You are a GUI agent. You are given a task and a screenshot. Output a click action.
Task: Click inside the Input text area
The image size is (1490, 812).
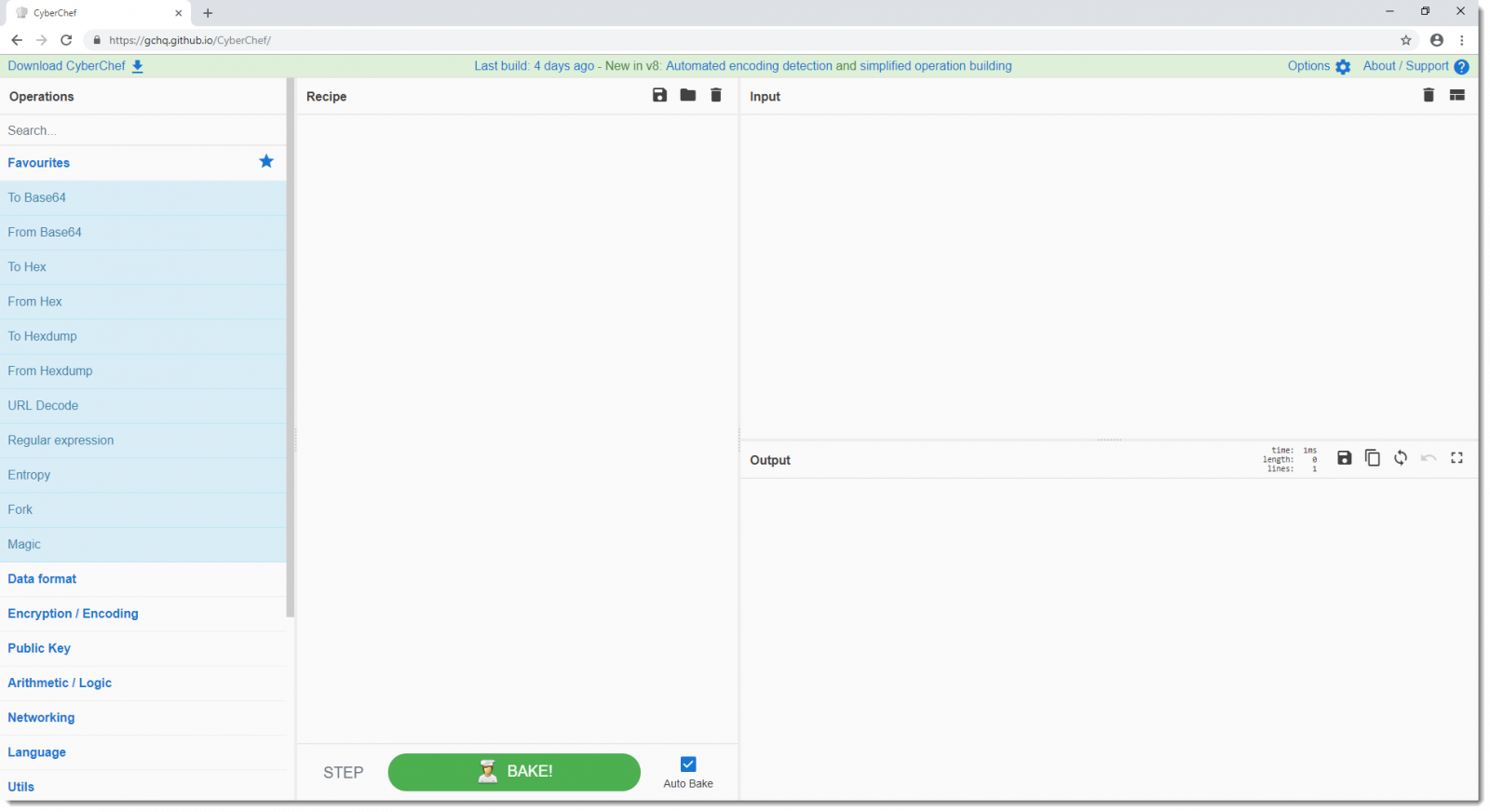(x=1108, y=277)
